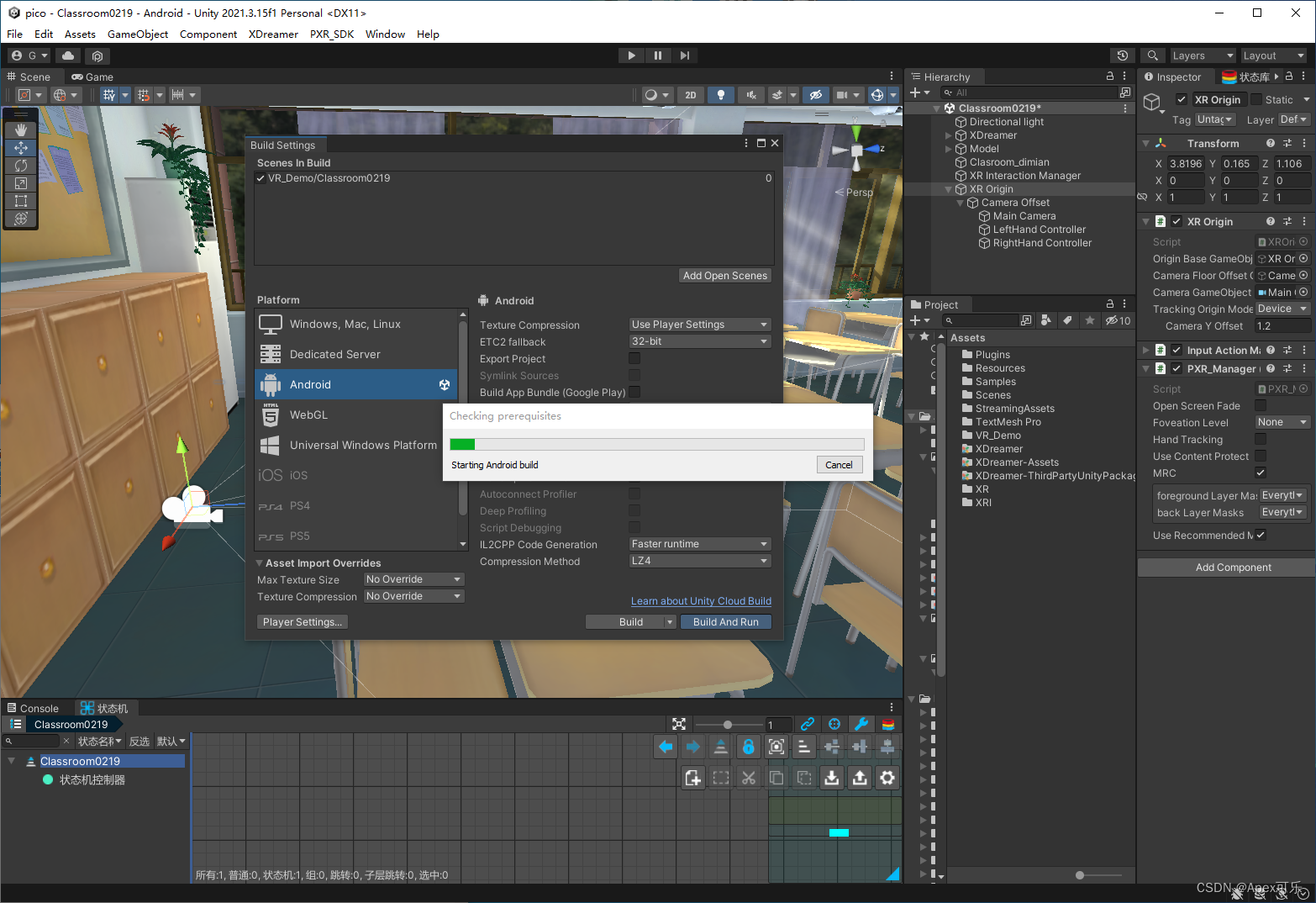The image size is (1316, 903).
Task: Pause the editor with the pause button
Action: point(658,55)
